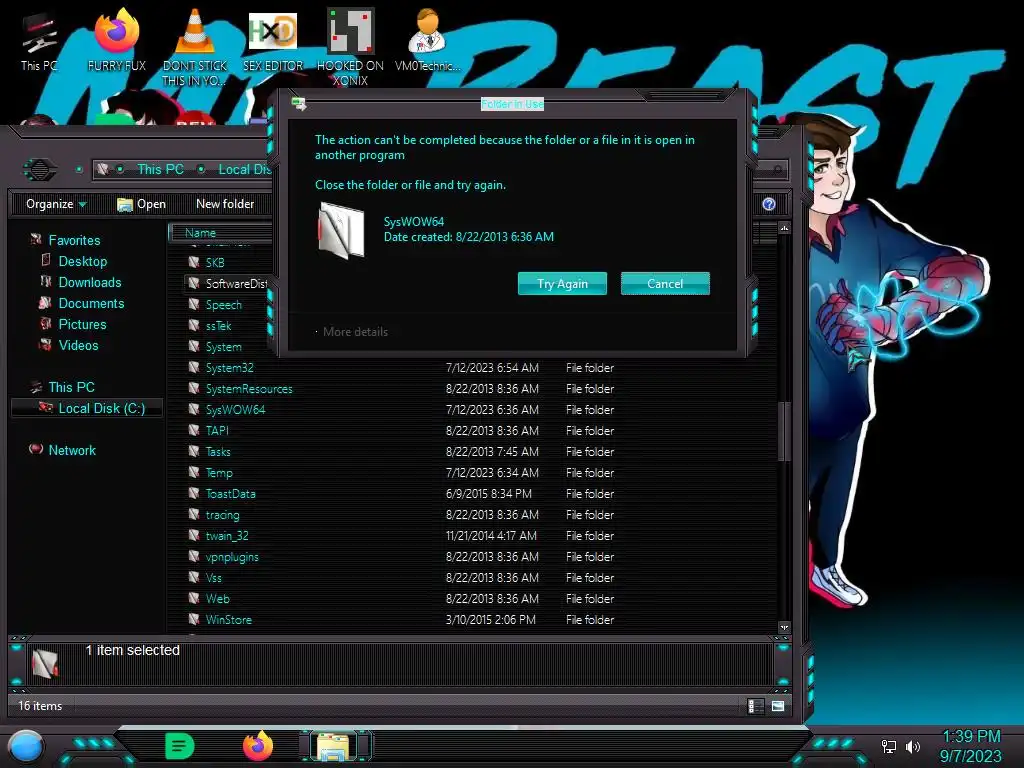The image size is (1024, 768).
Task: Open the FURRY FUX Firefox desktop icon
Action: [117, 39]
